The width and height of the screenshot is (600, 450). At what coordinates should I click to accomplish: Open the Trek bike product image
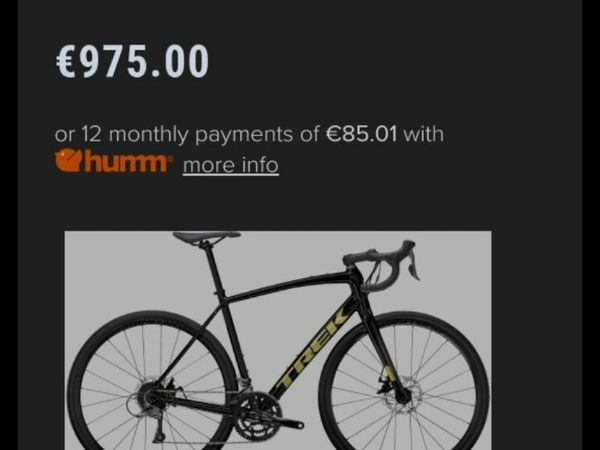278,340
